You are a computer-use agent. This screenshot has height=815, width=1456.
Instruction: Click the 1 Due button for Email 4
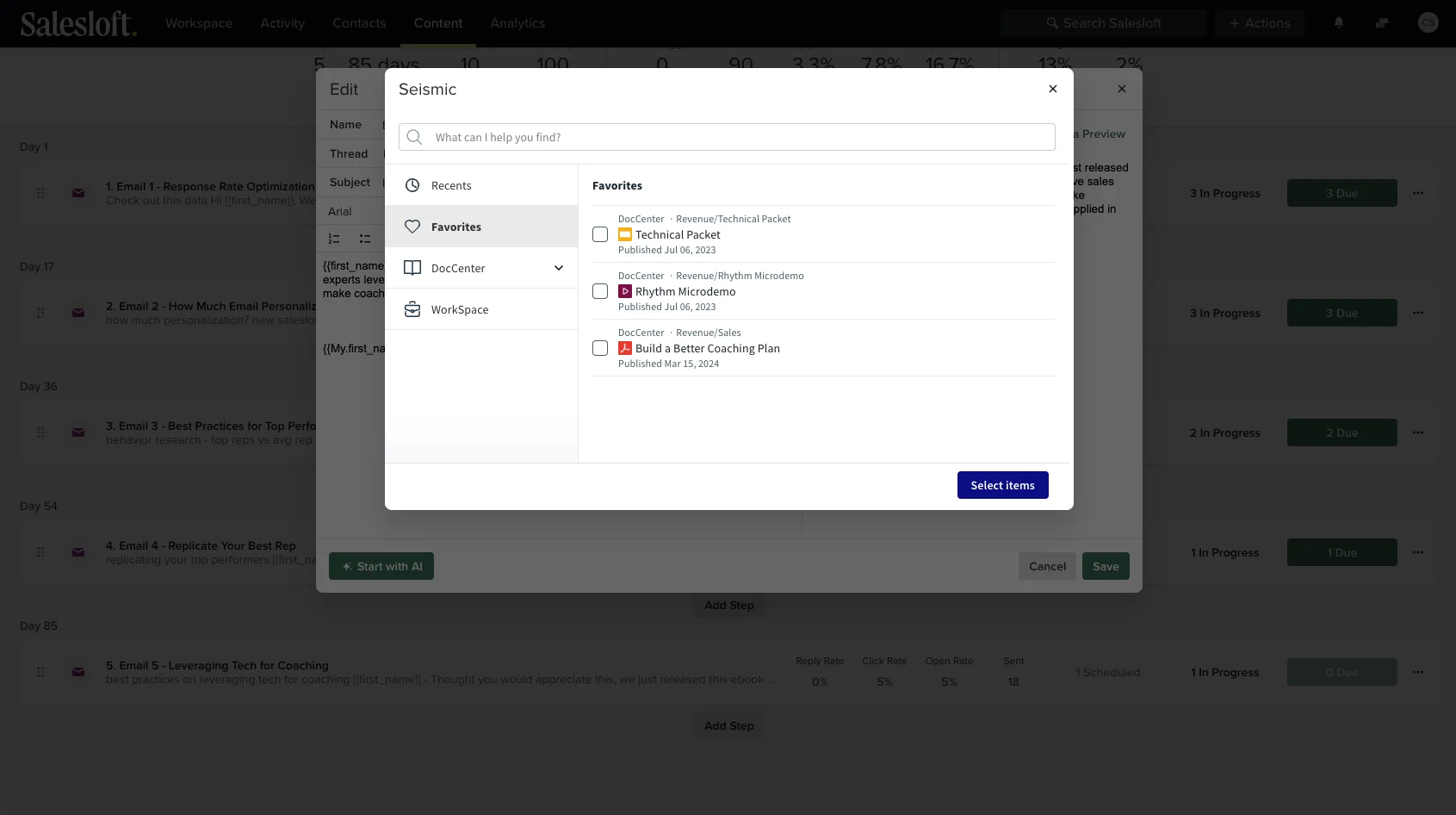[1341, 552]
